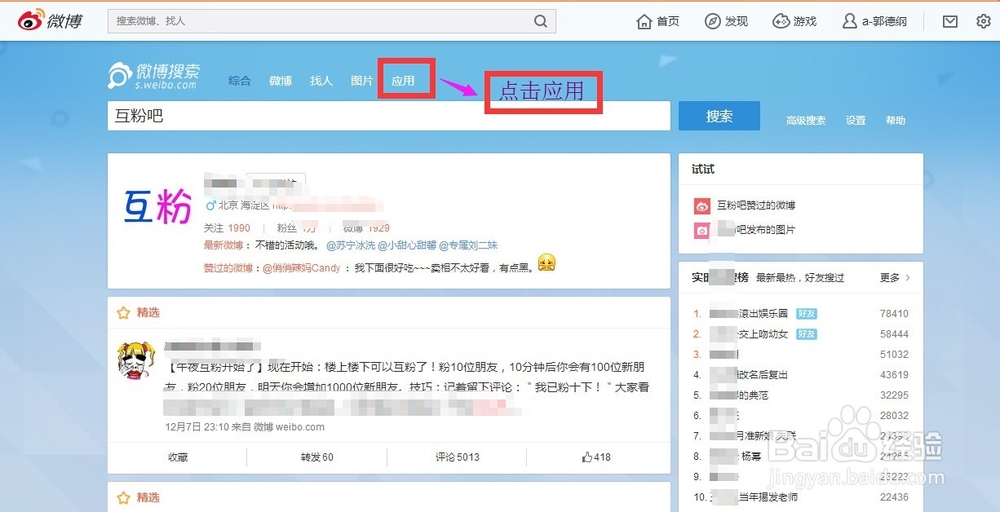Viewport: 1000px width, 512px height.
Task: Click the crying cartoon girl avatar
Action: [x=136, y=360]
